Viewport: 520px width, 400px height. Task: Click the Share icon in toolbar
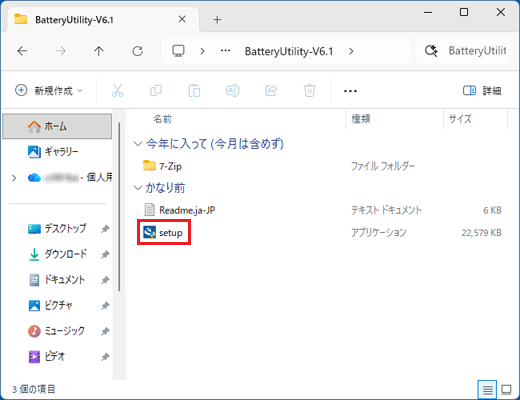coord(271,91)
